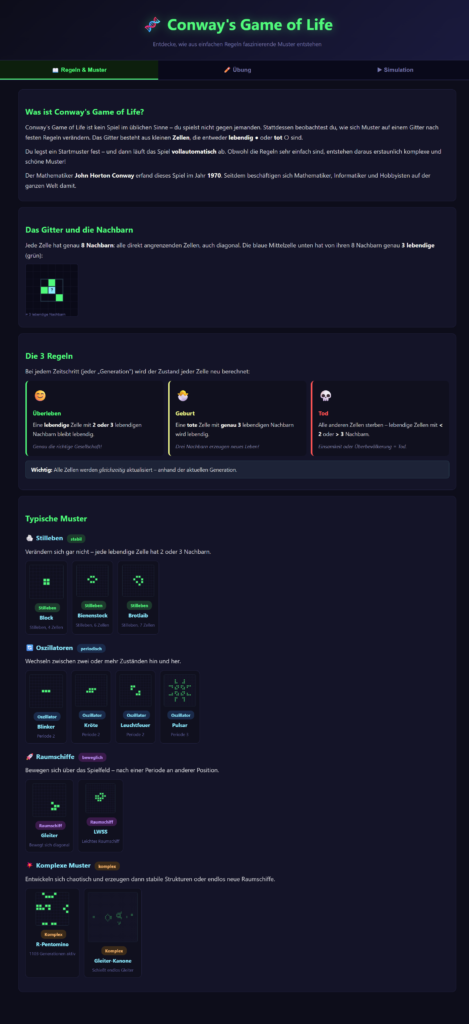The height and width of the screenshot is (1024, 469).
Task: Click the hatching chick icon on Geburt card
Action: pyautogui.click(x=182, y=396)
